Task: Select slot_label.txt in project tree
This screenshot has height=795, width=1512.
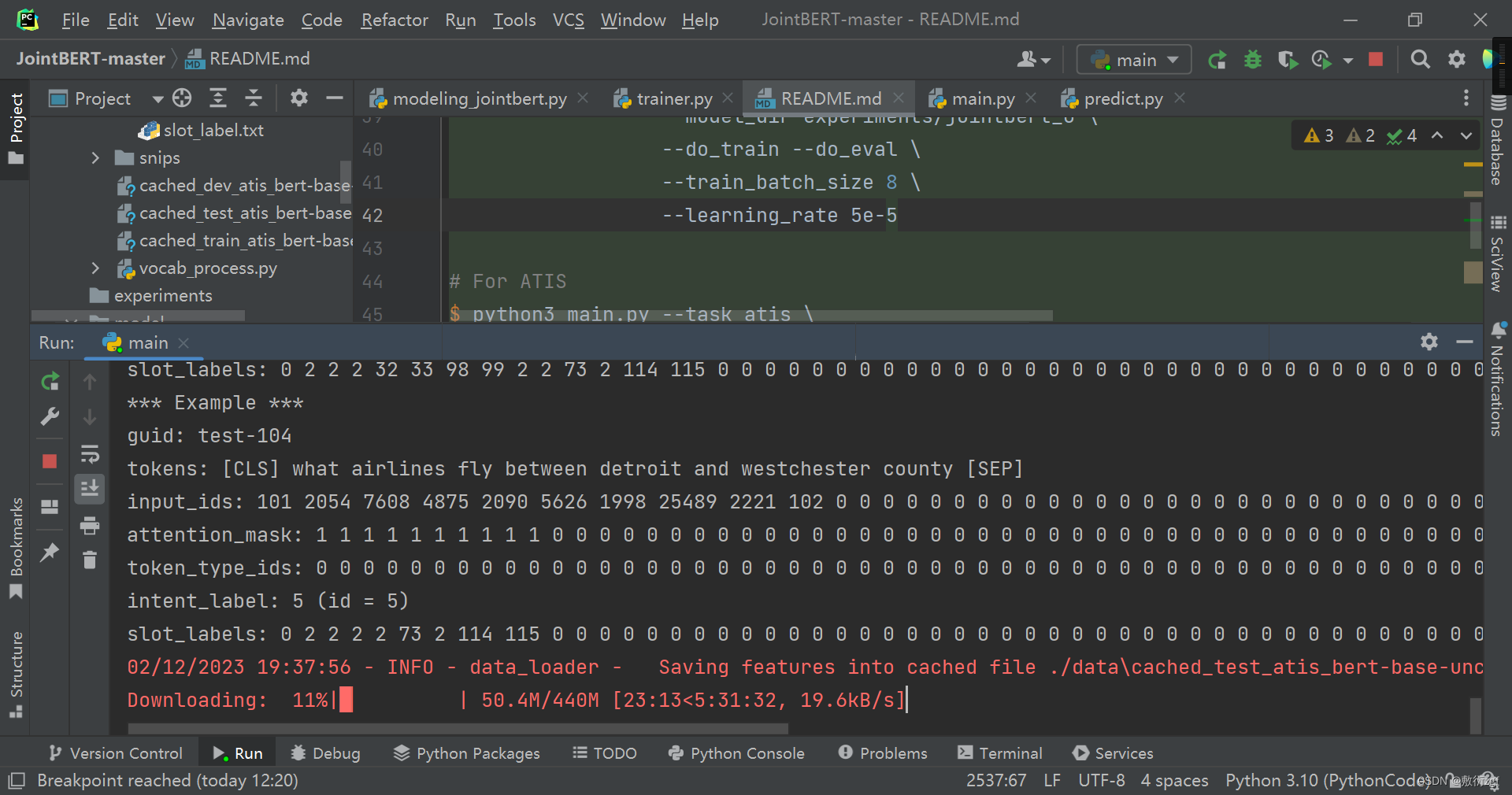Action: coord(201,131)
